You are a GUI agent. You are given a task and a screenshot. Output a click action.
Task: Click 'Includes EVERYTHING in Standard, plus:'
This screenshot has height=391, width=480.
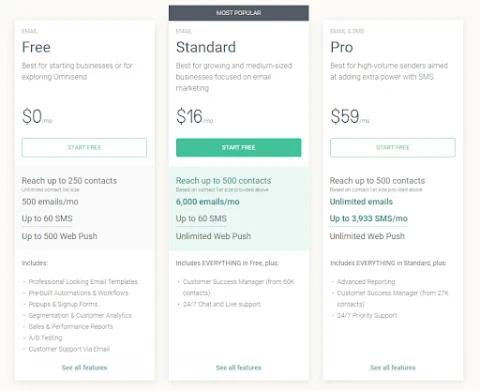(388, 263)
